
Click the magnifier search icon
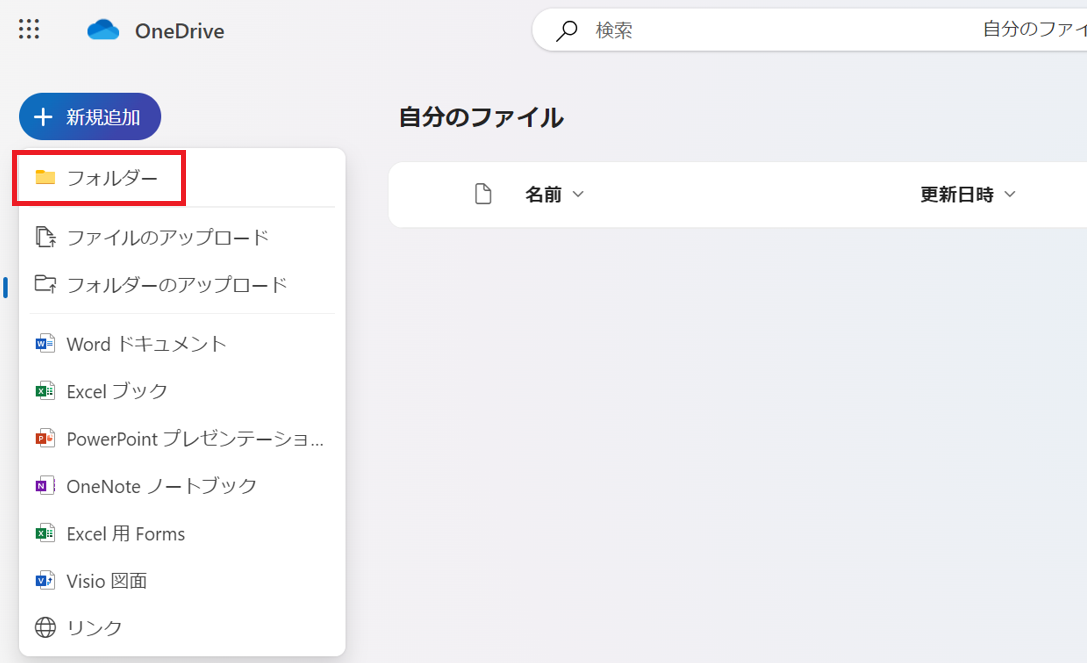(x=567, y=31)
